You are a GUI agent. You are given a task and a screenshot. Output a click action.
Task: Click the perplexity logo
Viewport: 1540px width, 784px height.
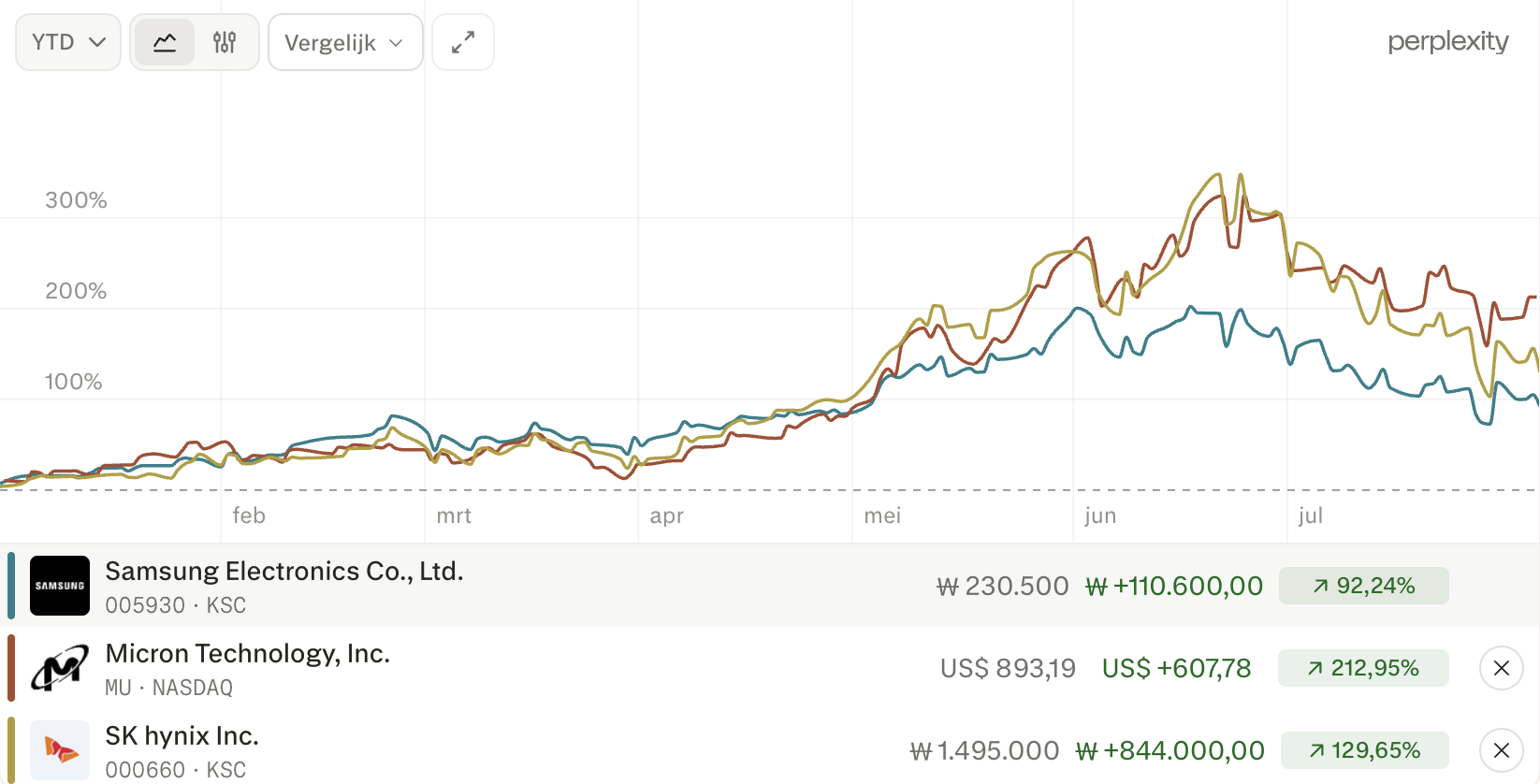tap(1448, 41)
